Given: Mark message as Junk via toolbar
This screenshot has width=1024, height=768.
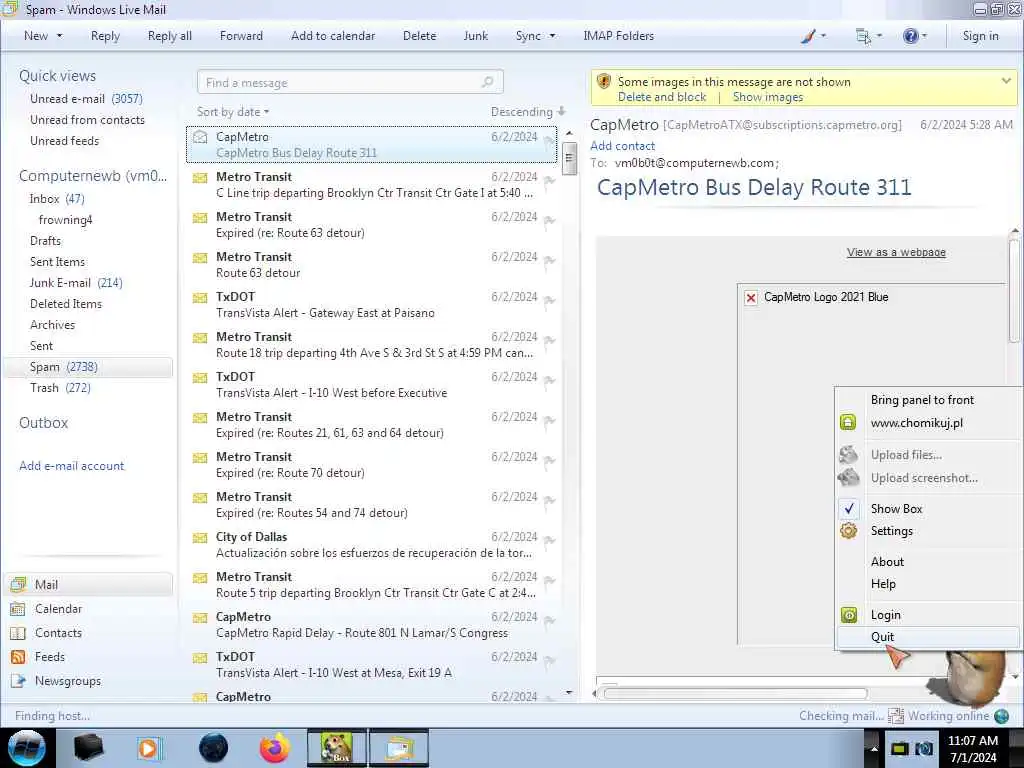Looking at the screenshot, I should (475, 36).
